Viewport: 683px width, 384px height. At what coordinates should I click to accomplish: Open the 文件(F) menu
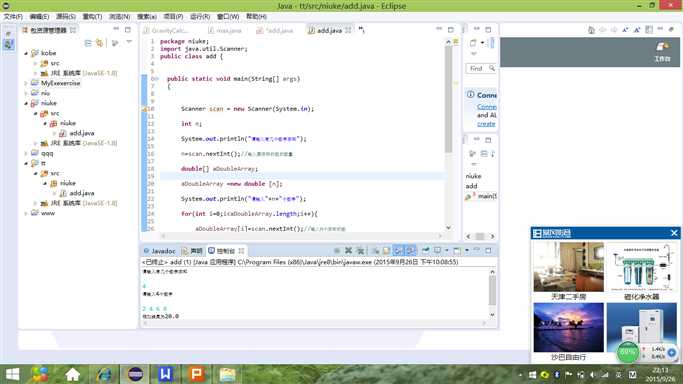coord(13,17)
